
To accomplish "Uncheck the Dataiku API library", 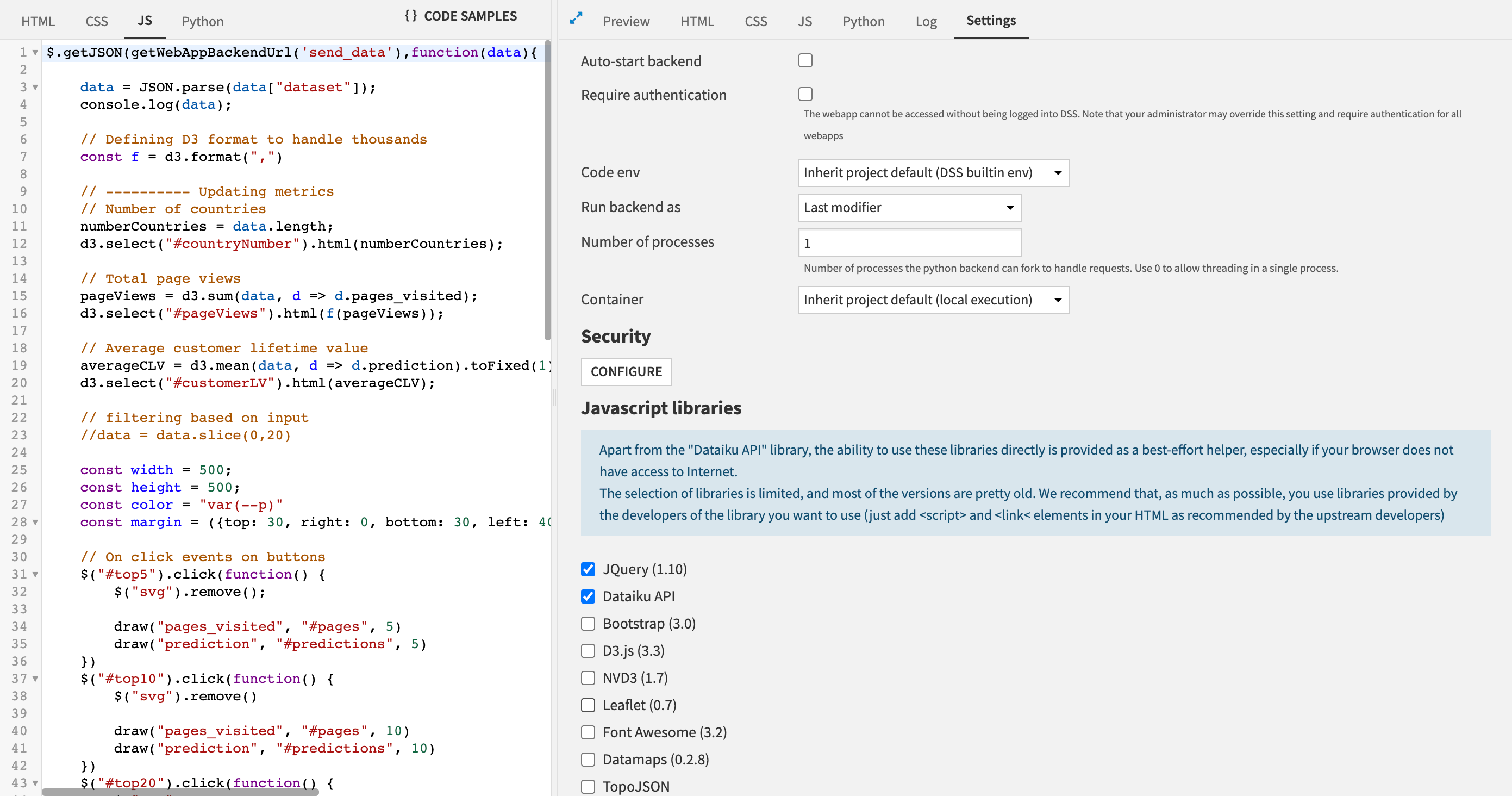I will 588,596.
